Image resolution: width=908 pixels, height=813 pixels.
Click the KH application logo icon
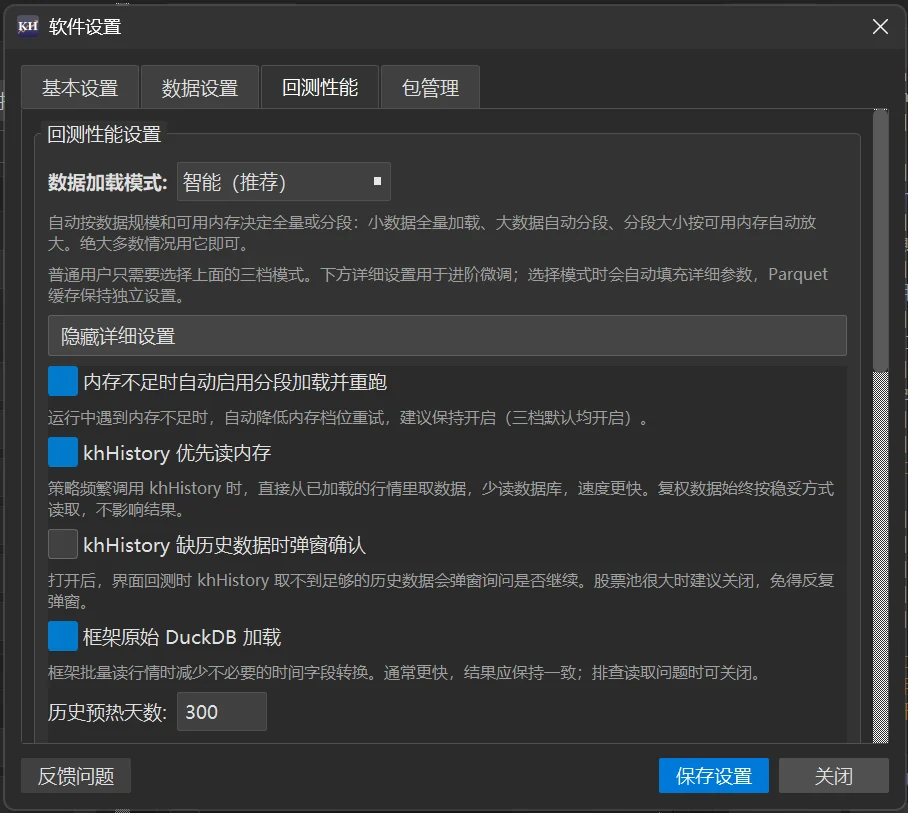27,27
